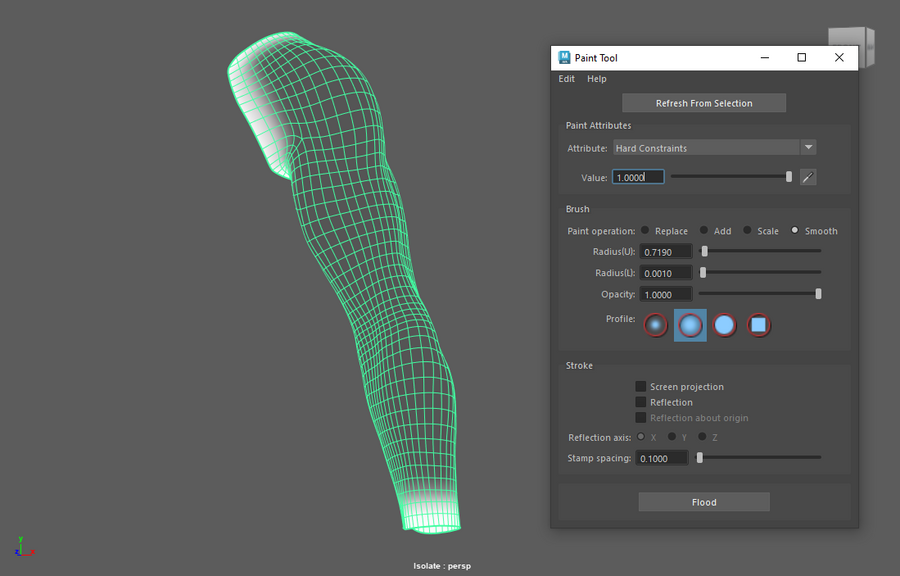Select the solid circle brush profile
This screenshot has width=900, height=576.
coord(725,325)
